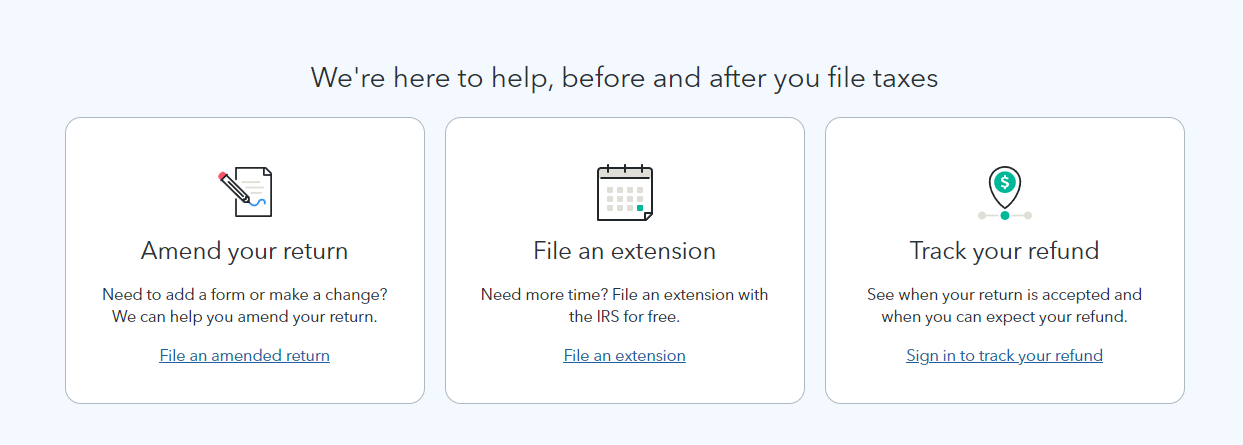Image resolution: width=1243 pixels, height=445 pixels.
Task: Click the green dollar sign circle in pin
Action: [x=1005, y=182]
